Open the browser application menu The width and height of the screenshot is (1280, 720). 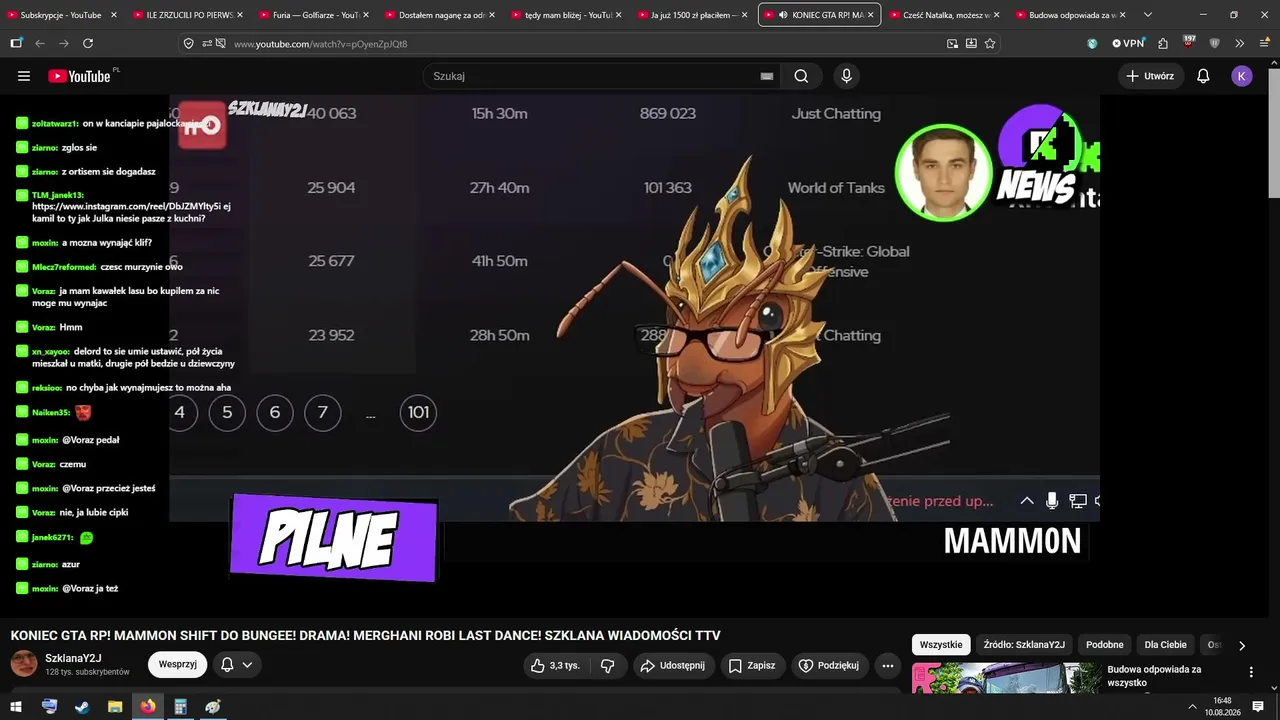1264,44
